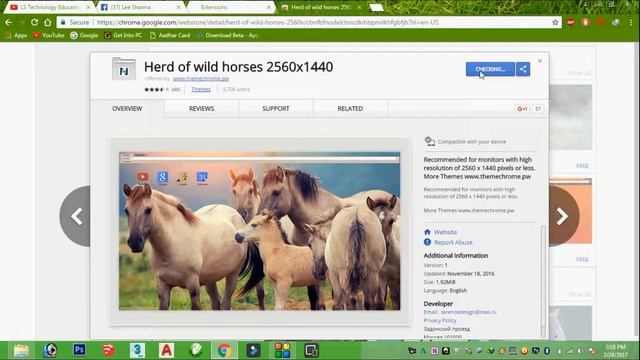This screenshot has width=640, height=360.
Task: Open the Download Beta bookmark
Action: tap(227, 36)
